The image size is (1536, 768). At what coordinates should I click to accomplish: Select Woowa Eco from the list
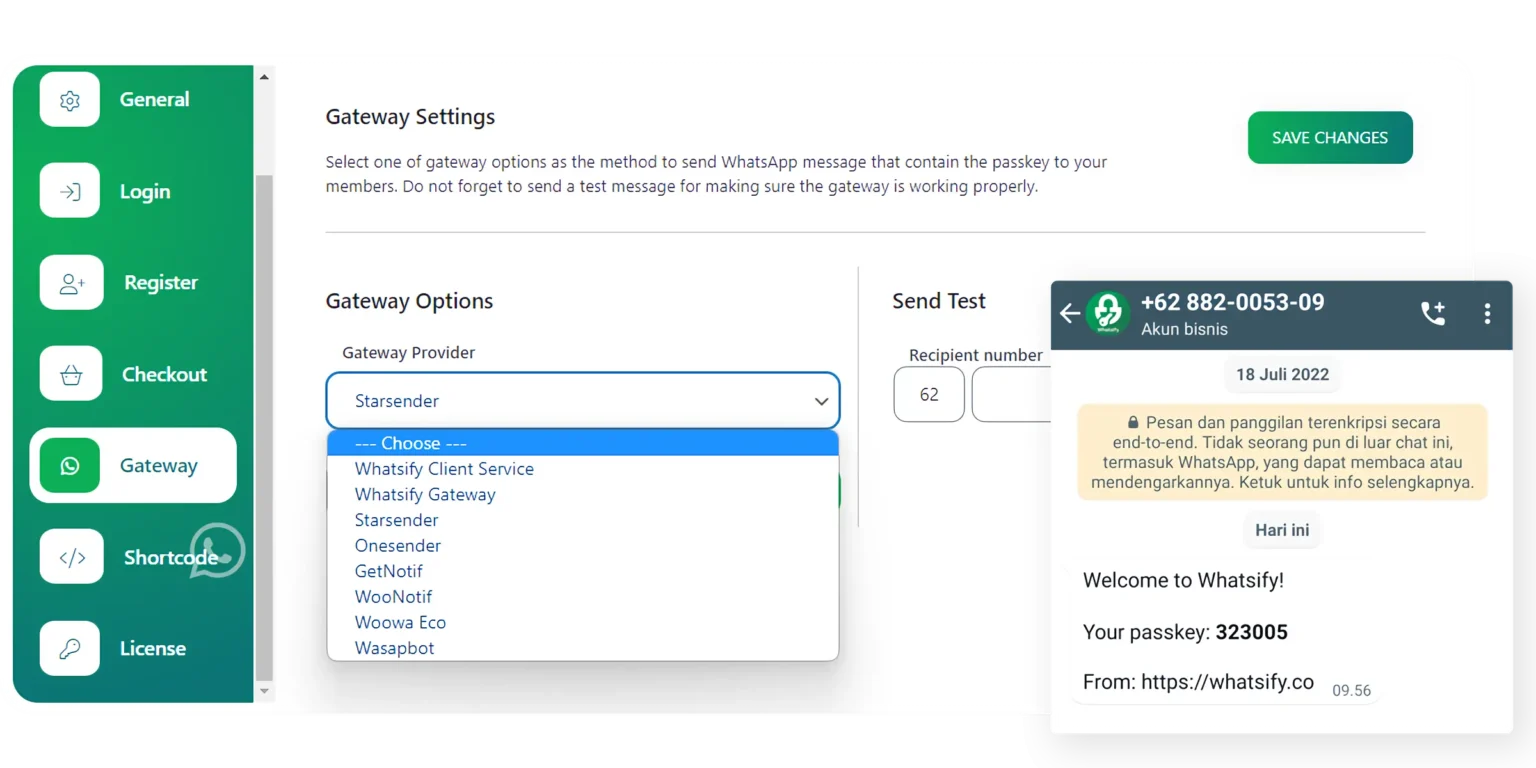point(583,622)
